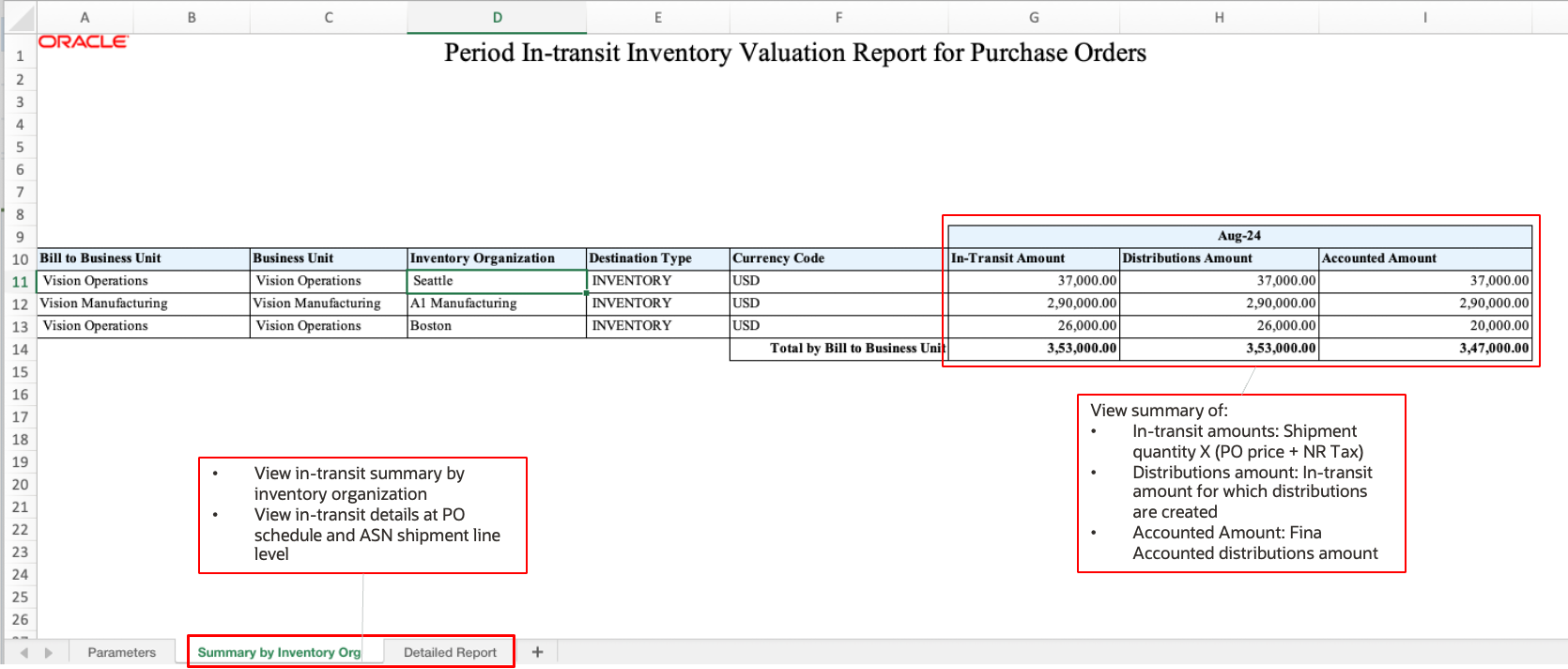
Task: Click the Bill to Business Unit header cell
Action: pyautogui.click(x=144, y=258)
